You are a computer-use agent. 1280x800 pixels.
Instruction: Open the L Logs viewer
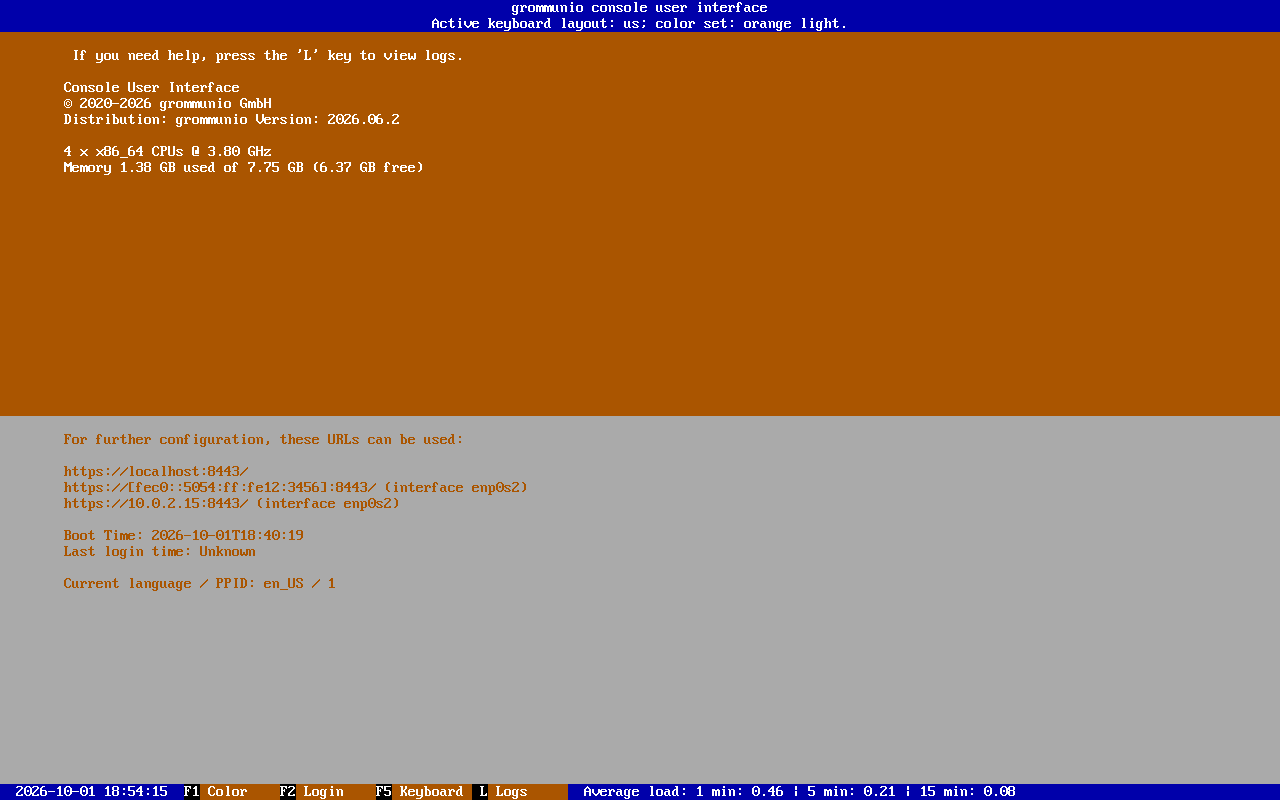pyautogui.click(x=504, y=792)
